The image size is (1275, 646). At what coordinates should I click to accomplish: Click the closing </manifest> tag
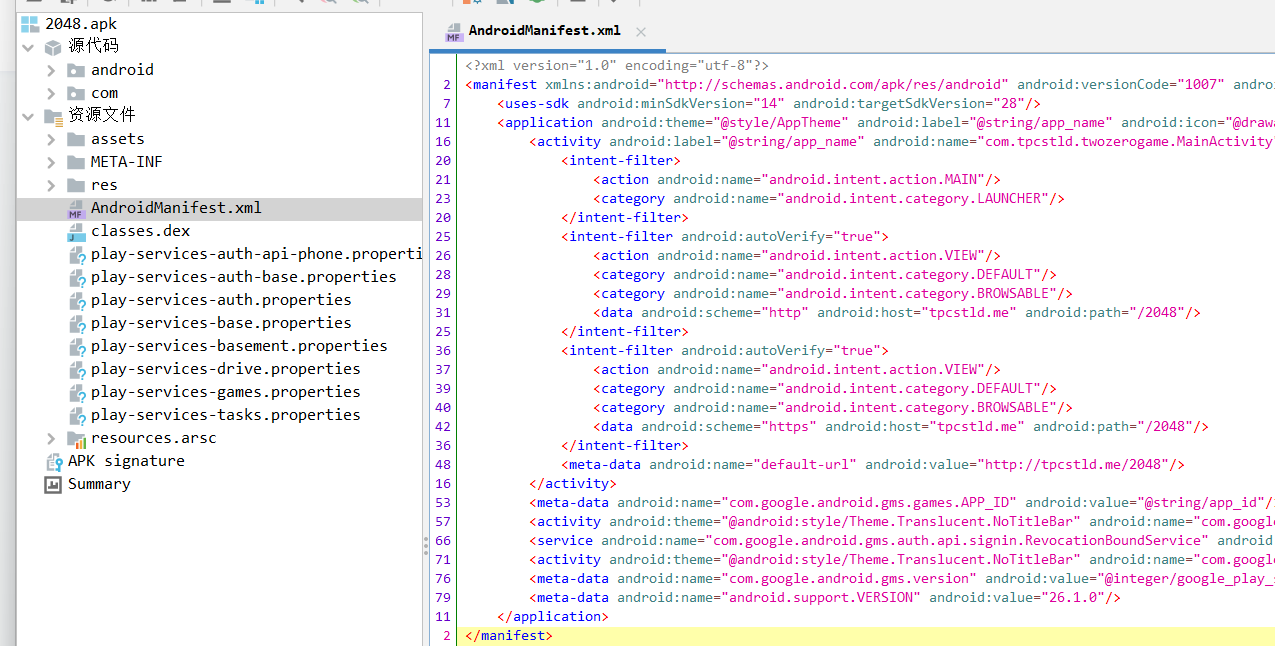[509, 636]
